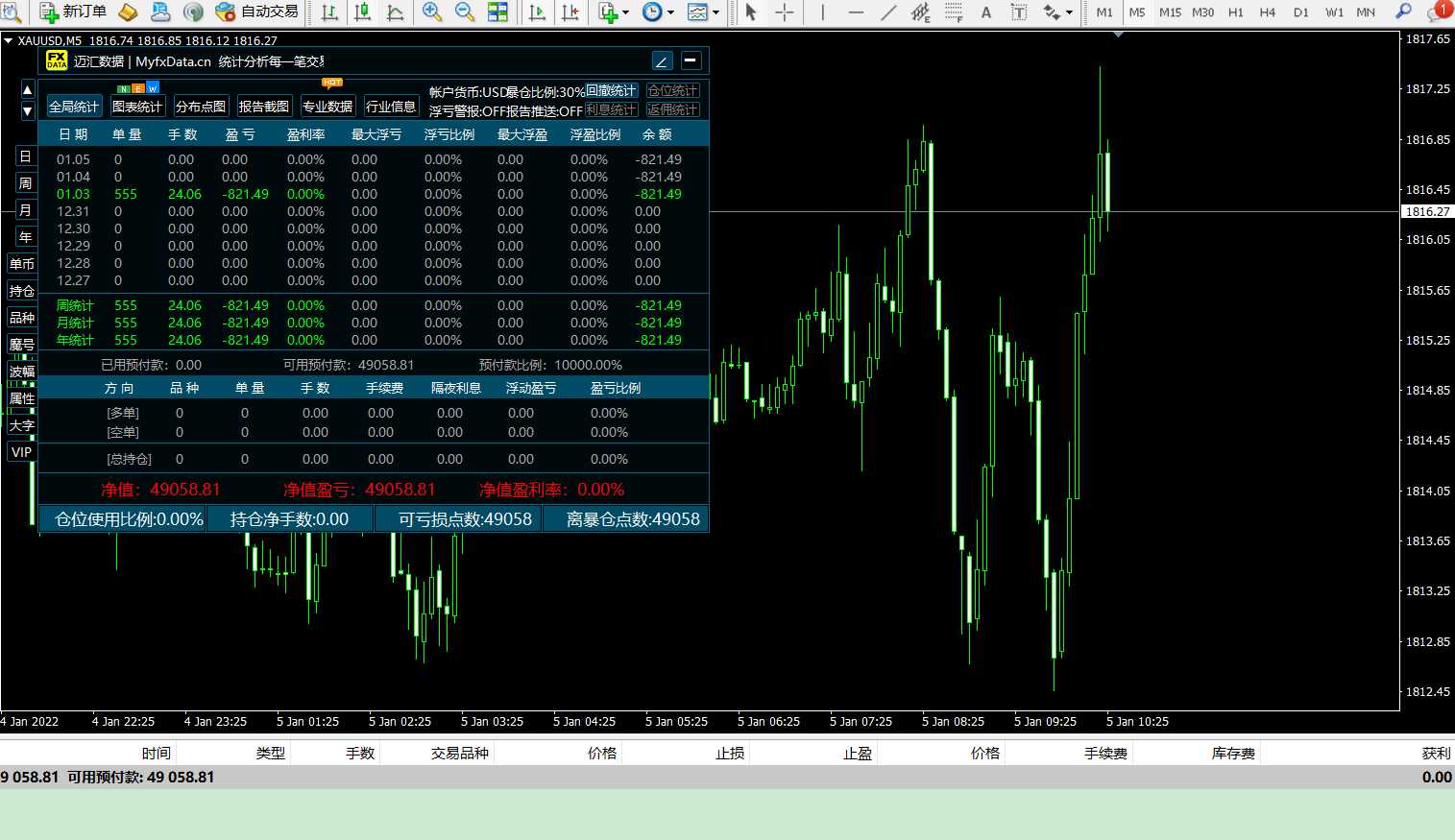Zoom in on the chart
Screen dimensions: 1455x840
[x=432, y=12]
